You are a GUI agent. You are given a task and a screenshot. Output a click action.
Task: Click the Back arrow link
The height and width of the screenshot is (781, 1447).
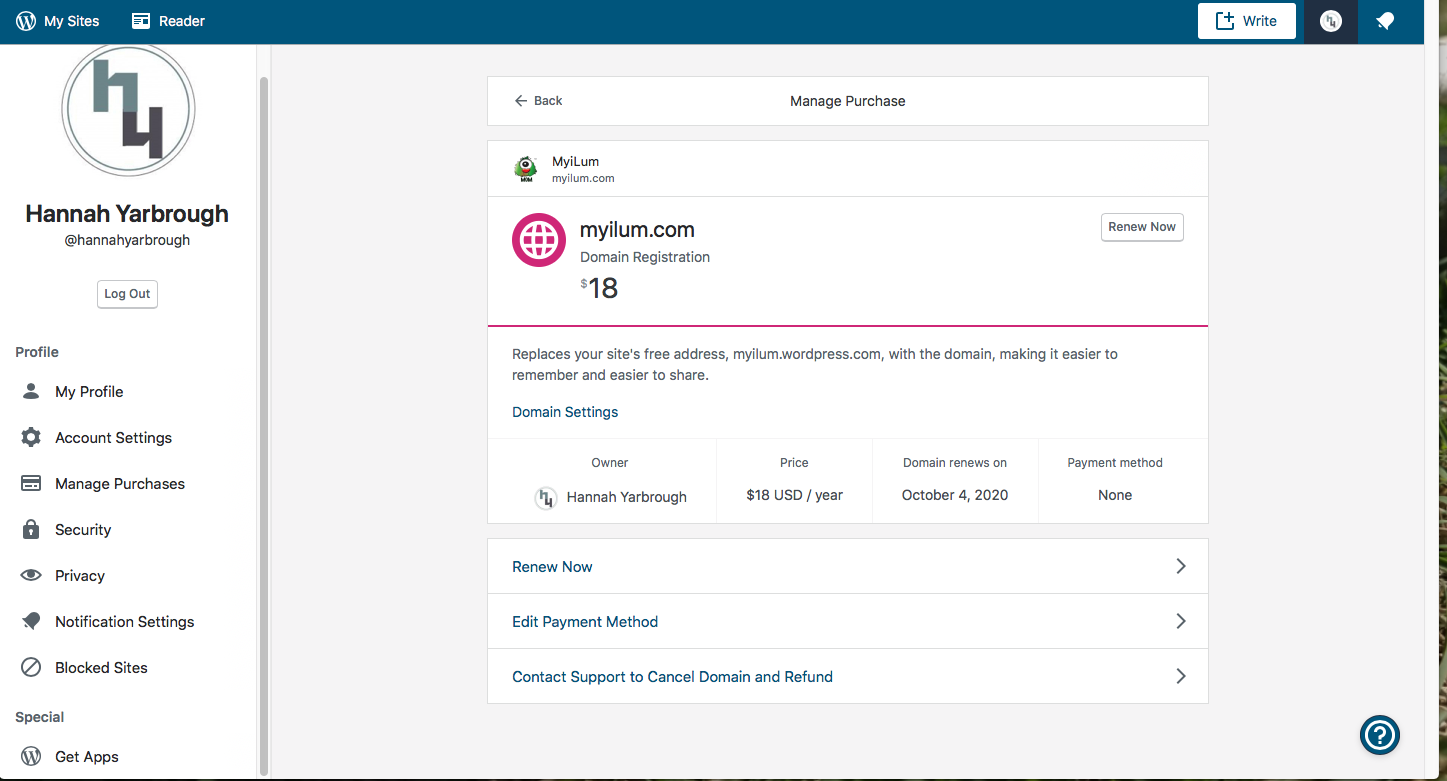[x=538, y=100]
